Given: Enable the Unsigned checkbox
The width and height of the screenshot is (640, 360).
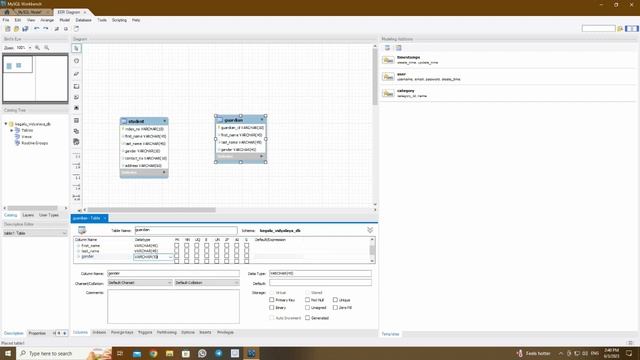Looking at the screenshot, I should [307, 307].
